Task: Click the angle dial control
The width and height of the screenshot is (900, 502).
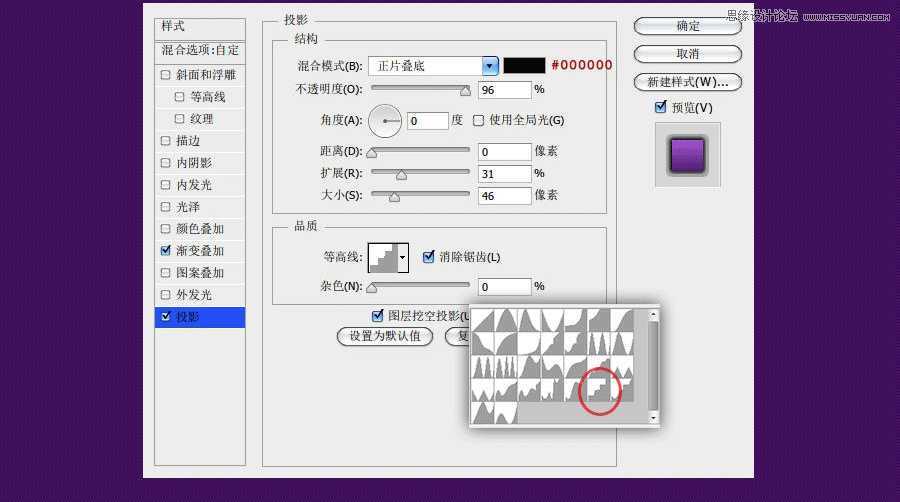Action: [x=384, y=121]
